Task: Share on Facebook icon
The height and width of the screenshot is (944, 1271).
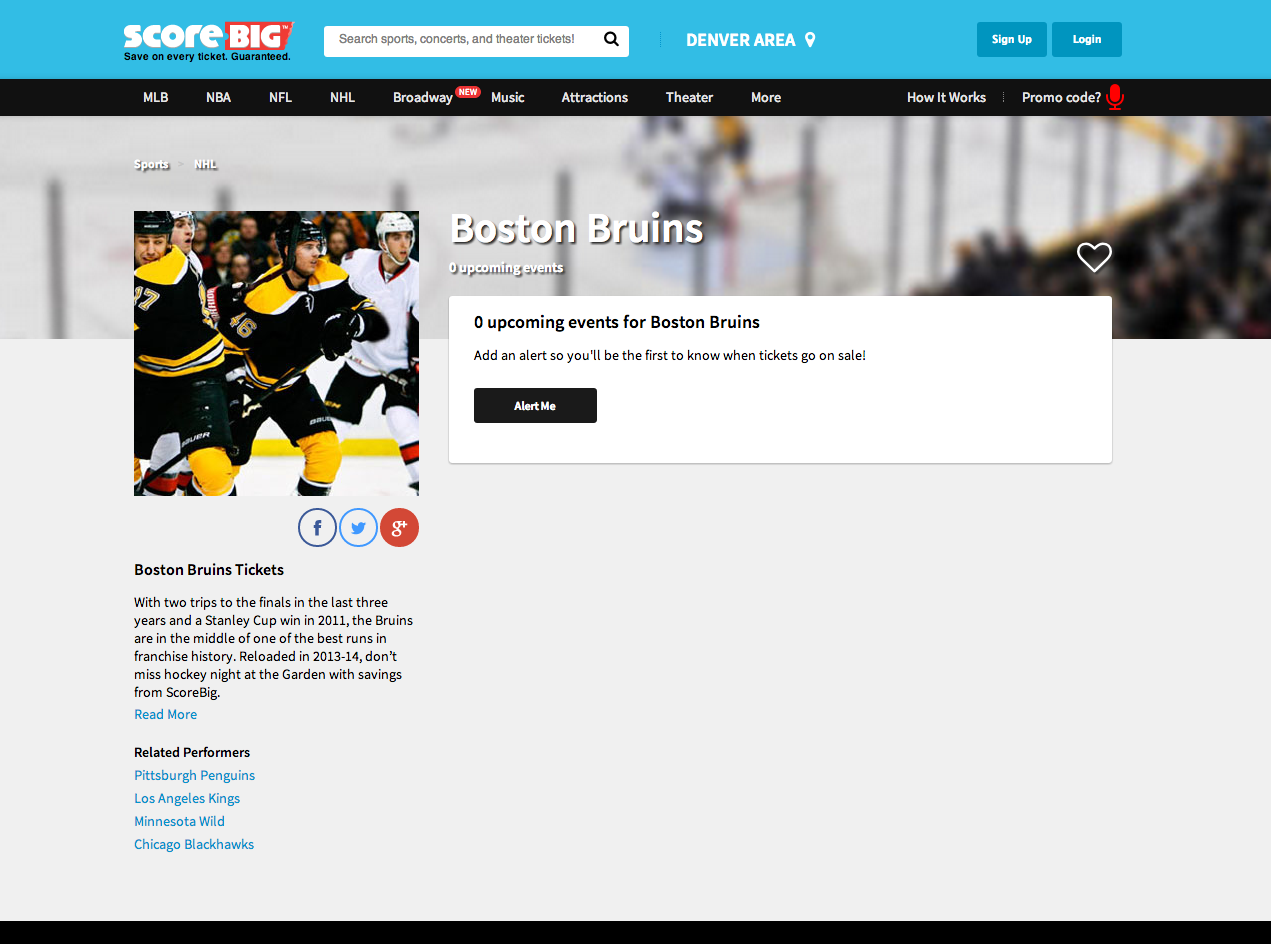Action: [x=317, y=527]
